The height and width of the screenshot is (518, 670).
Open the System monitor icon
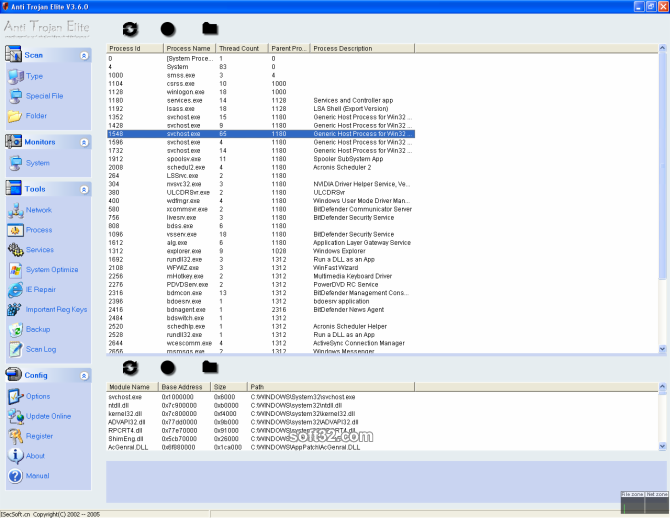[x=16, y=163]
